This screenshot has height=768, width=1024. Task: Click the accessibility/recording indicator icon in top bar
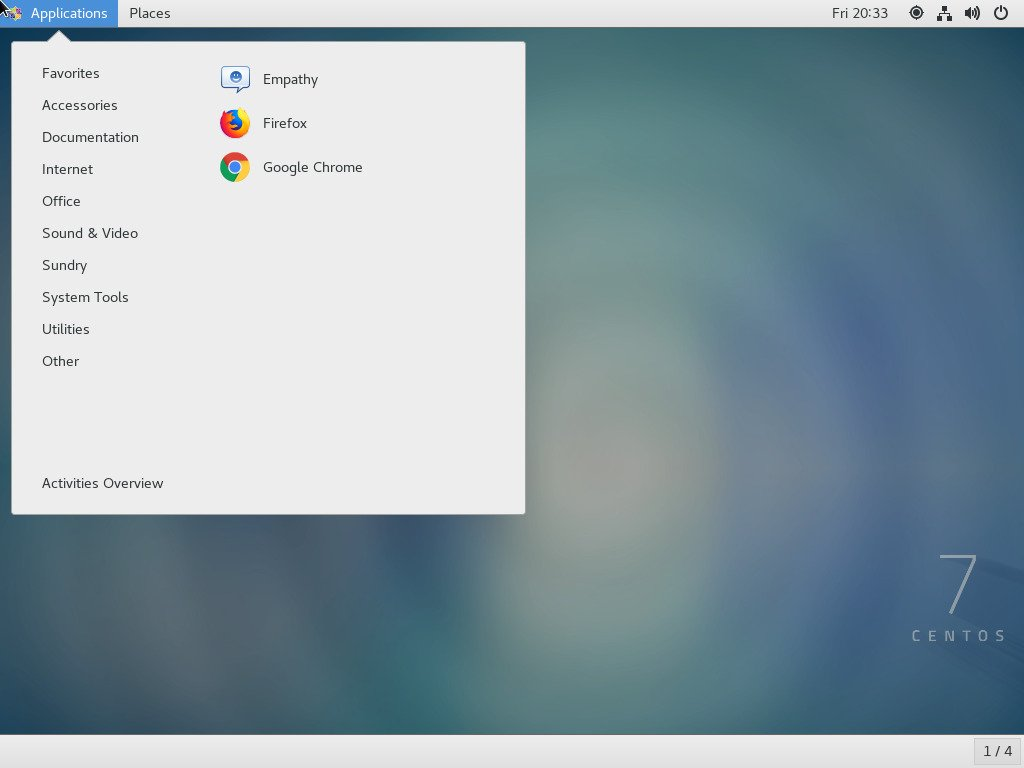pyautogui.click(x=916, y=13)
